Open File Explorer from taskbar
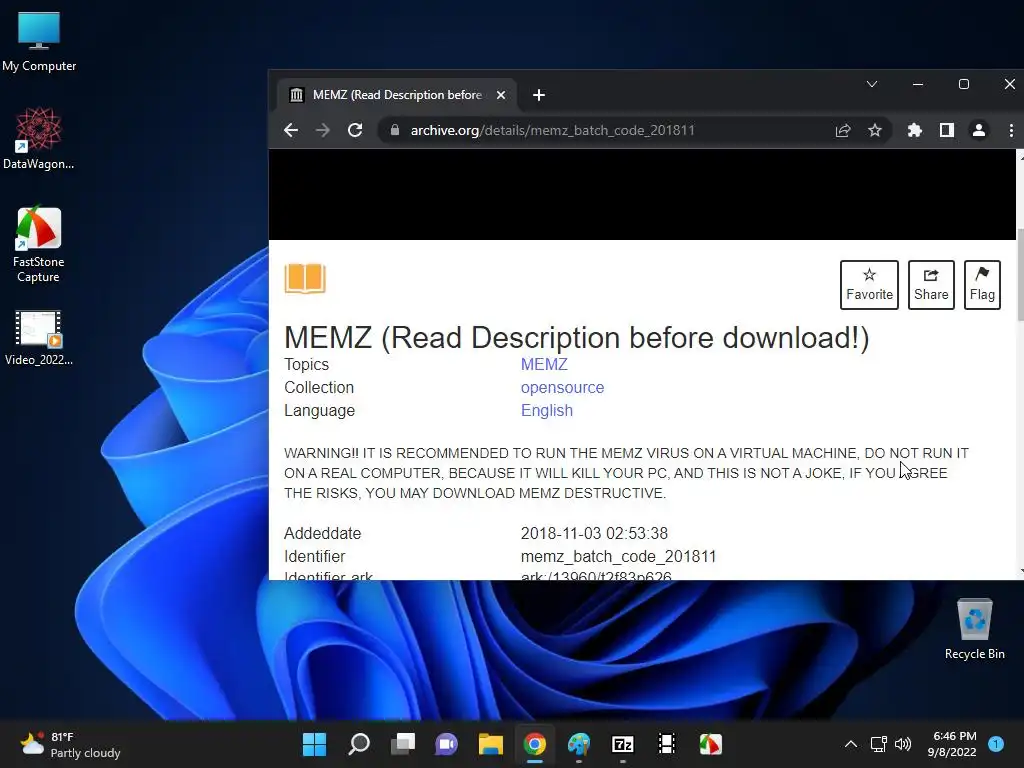The width and height of the screenshot is (1024, 768). click(490, 744)
